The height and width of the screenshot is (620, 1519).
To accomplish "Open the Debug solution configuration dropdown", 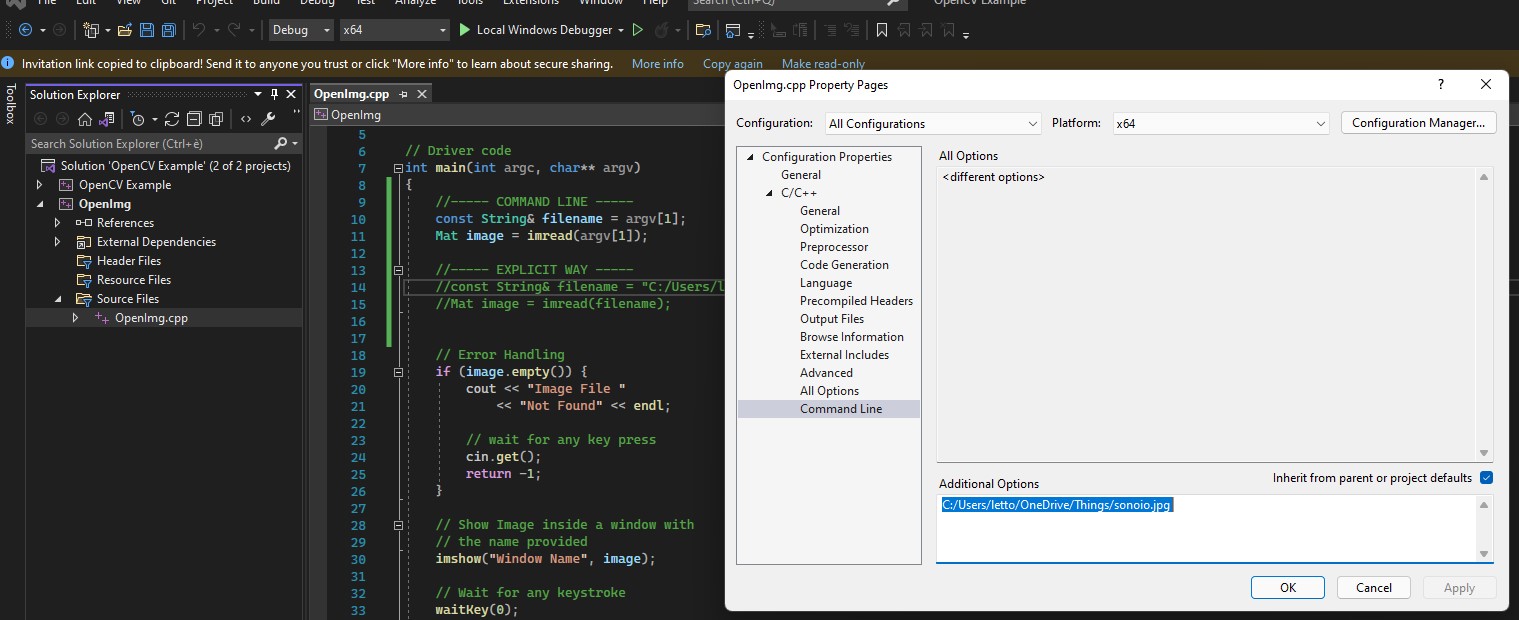I will click(302, 30).
